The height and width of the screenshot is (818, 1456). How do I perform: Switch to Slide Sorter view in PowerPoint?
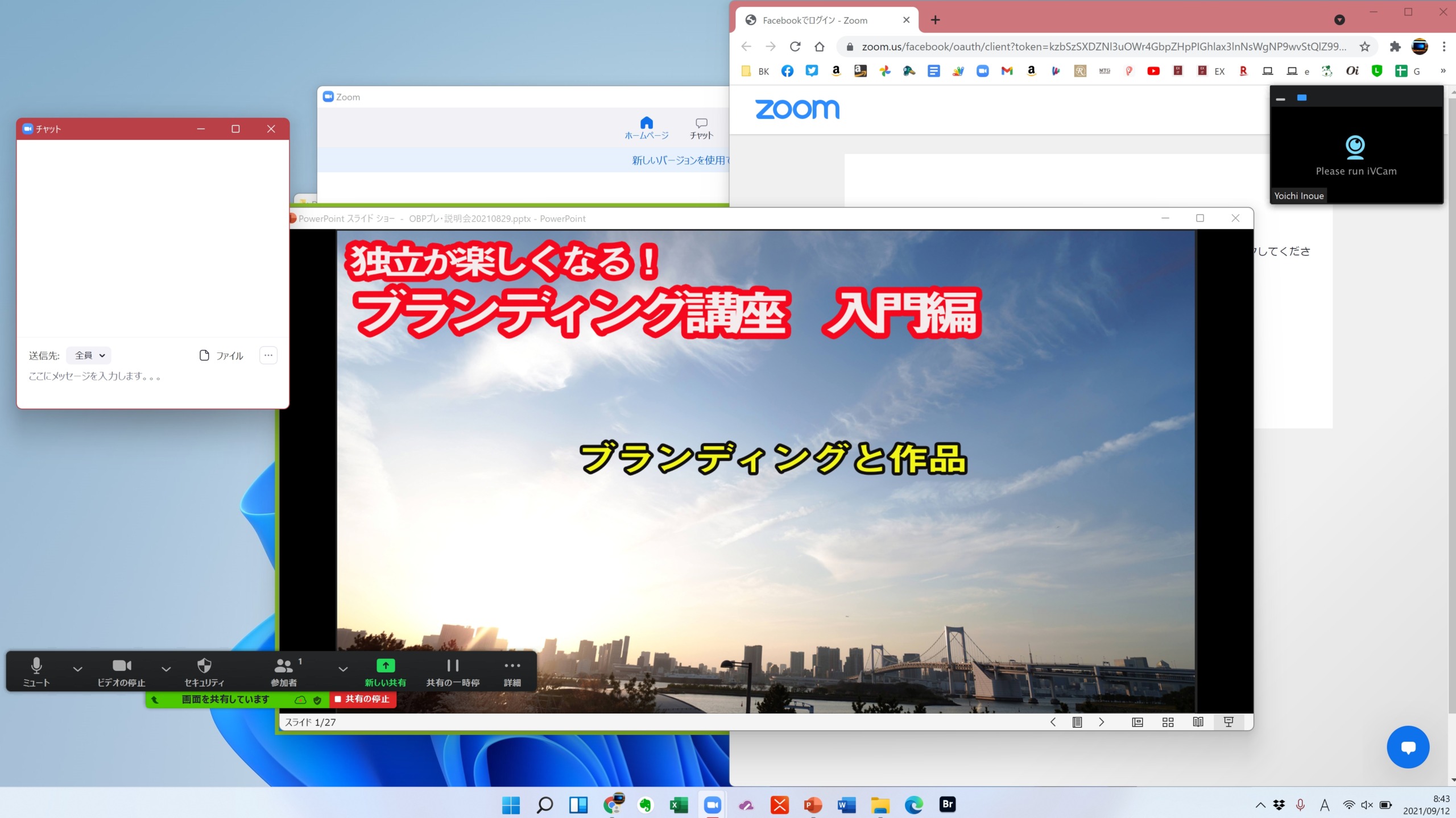click(x=1168, y=722)
